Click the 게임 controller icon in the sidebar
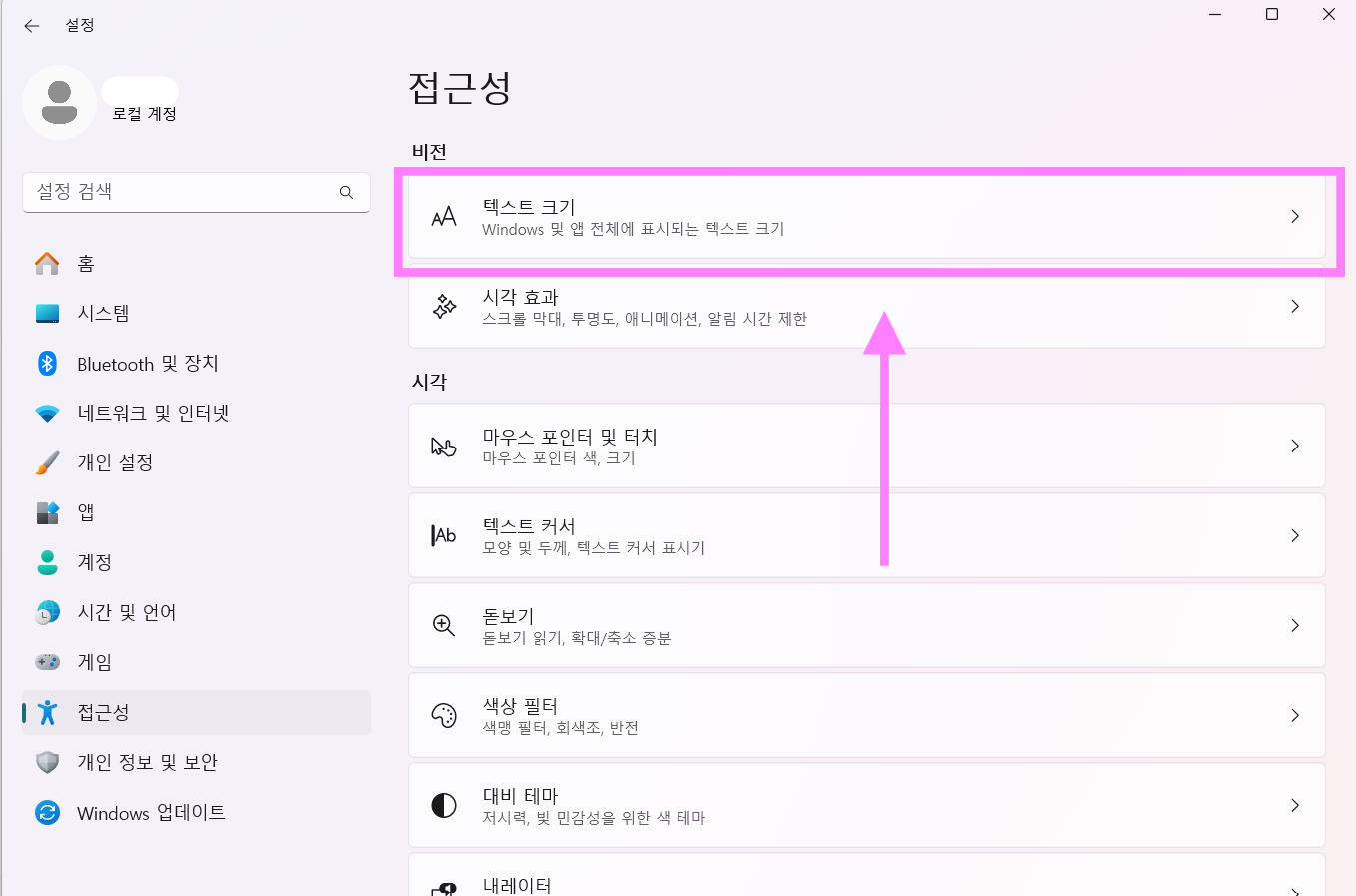Screen dimensions: 1356x896 point(47,662)
